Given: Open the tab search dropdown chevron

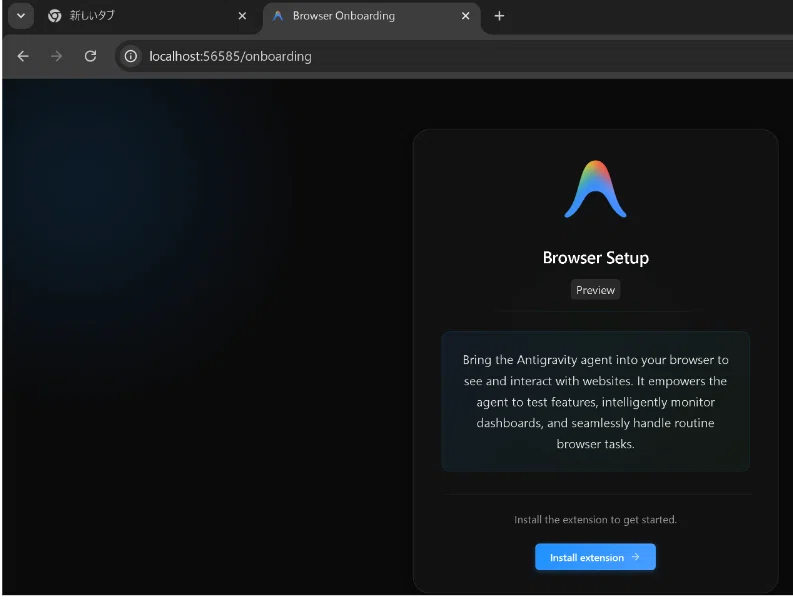Looking at the screenshot, I should click(x=21, y=16).
